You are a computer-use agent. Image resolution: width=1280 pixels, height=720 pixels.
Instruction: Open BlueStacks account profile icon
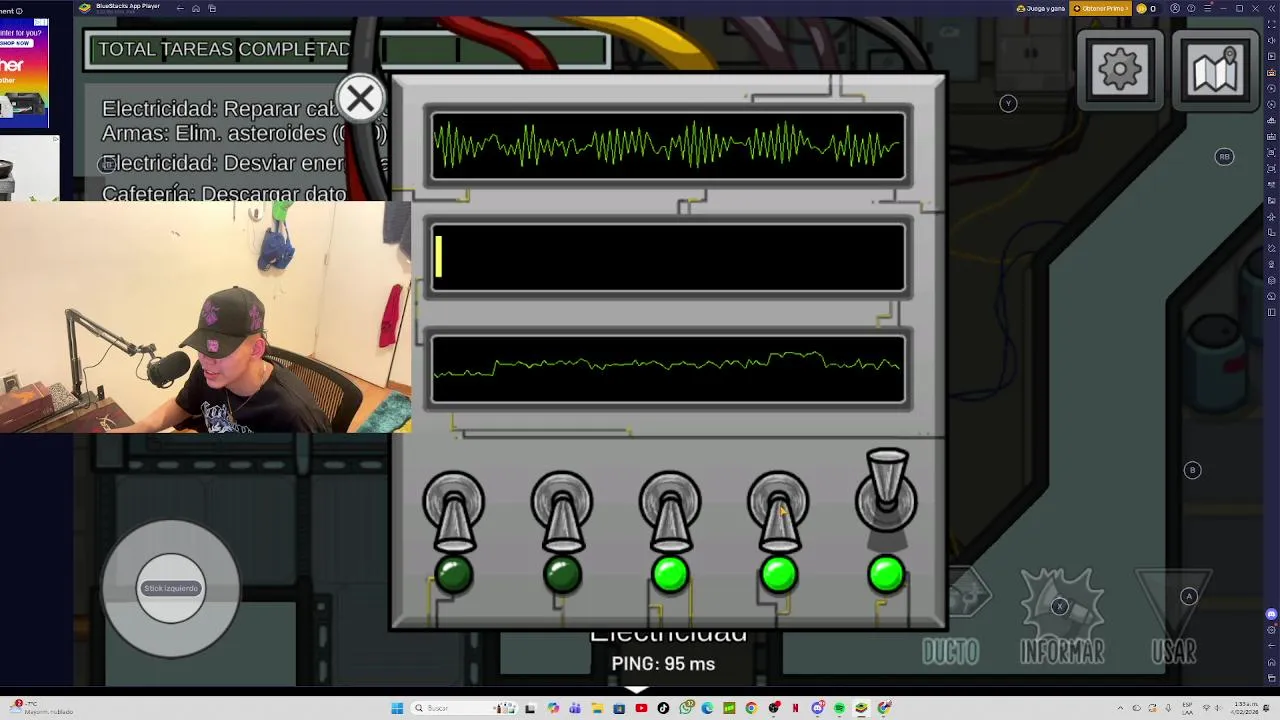coord(1175,8)
